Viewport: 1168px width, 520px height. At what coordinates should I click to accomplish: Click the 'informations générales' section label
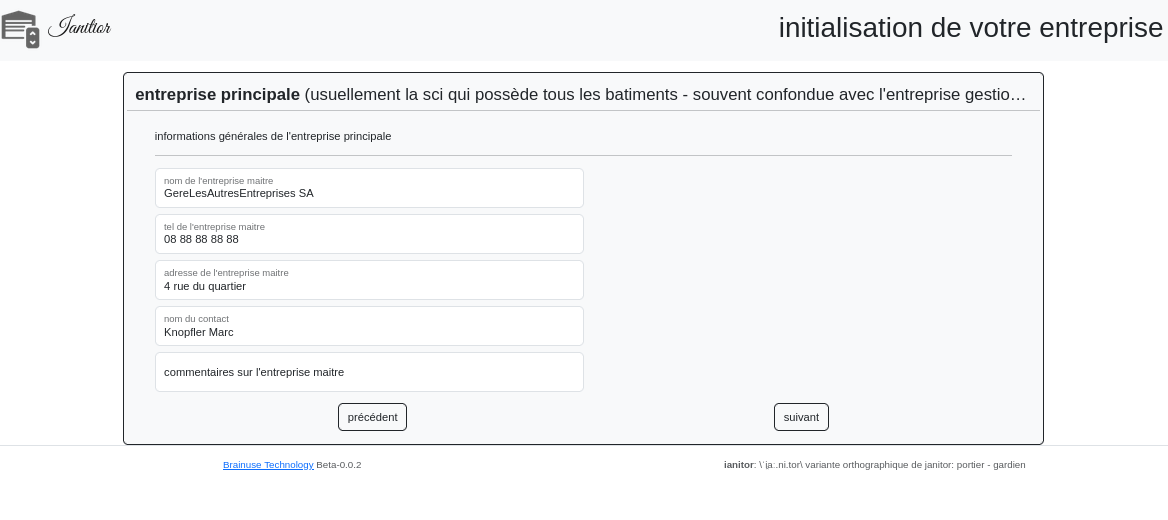coord(273,136)
